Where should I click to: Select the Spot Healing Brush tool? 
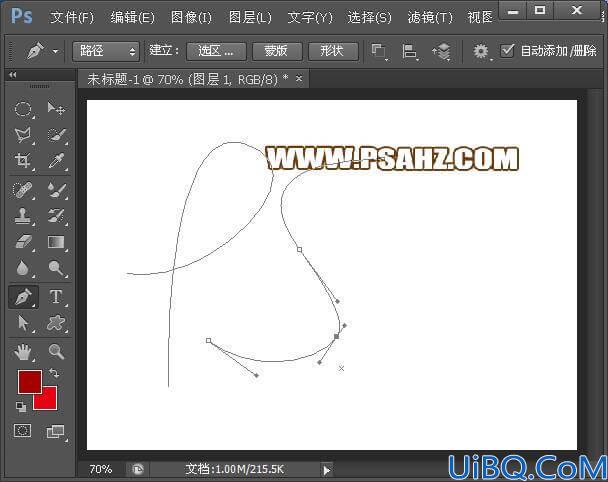coord(22,190)
